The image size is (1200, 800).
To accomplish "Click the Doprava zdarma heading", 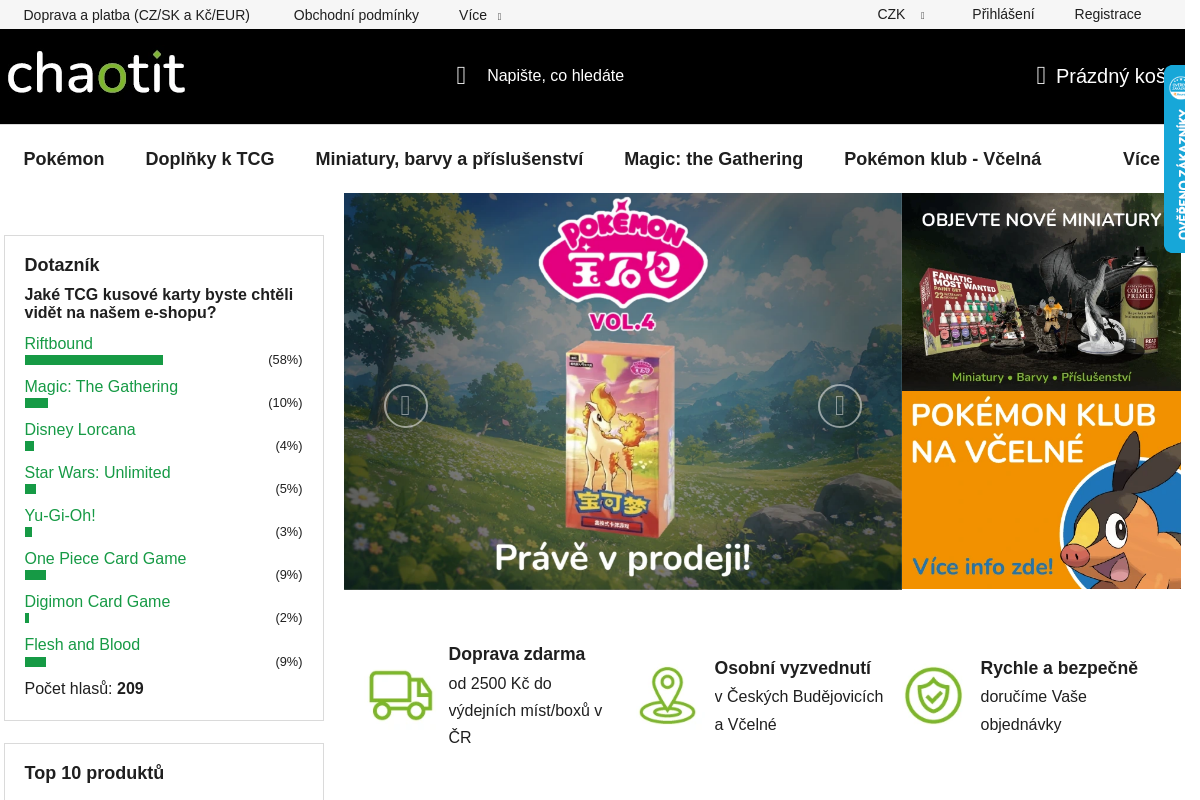I will pyautogui.click(x=517, y=654).
